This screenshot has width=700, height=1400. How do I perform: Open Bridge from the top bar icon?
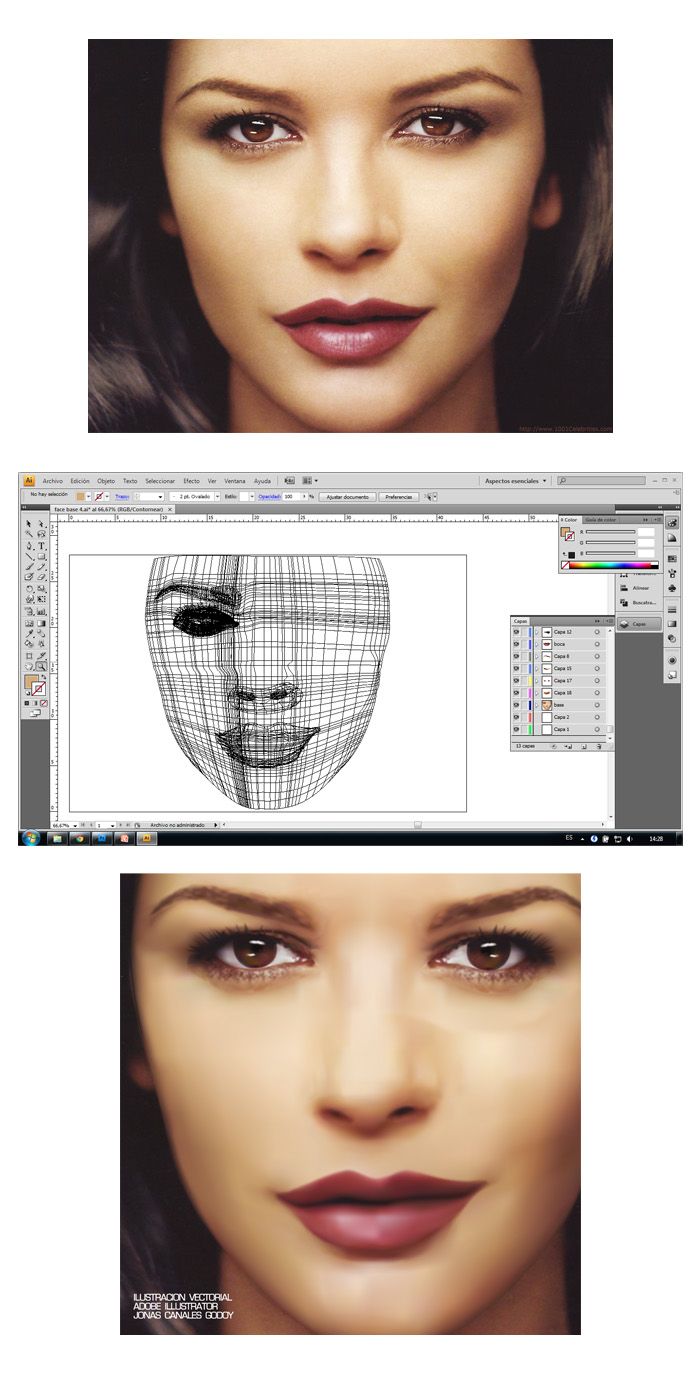(x=289, y=480)
